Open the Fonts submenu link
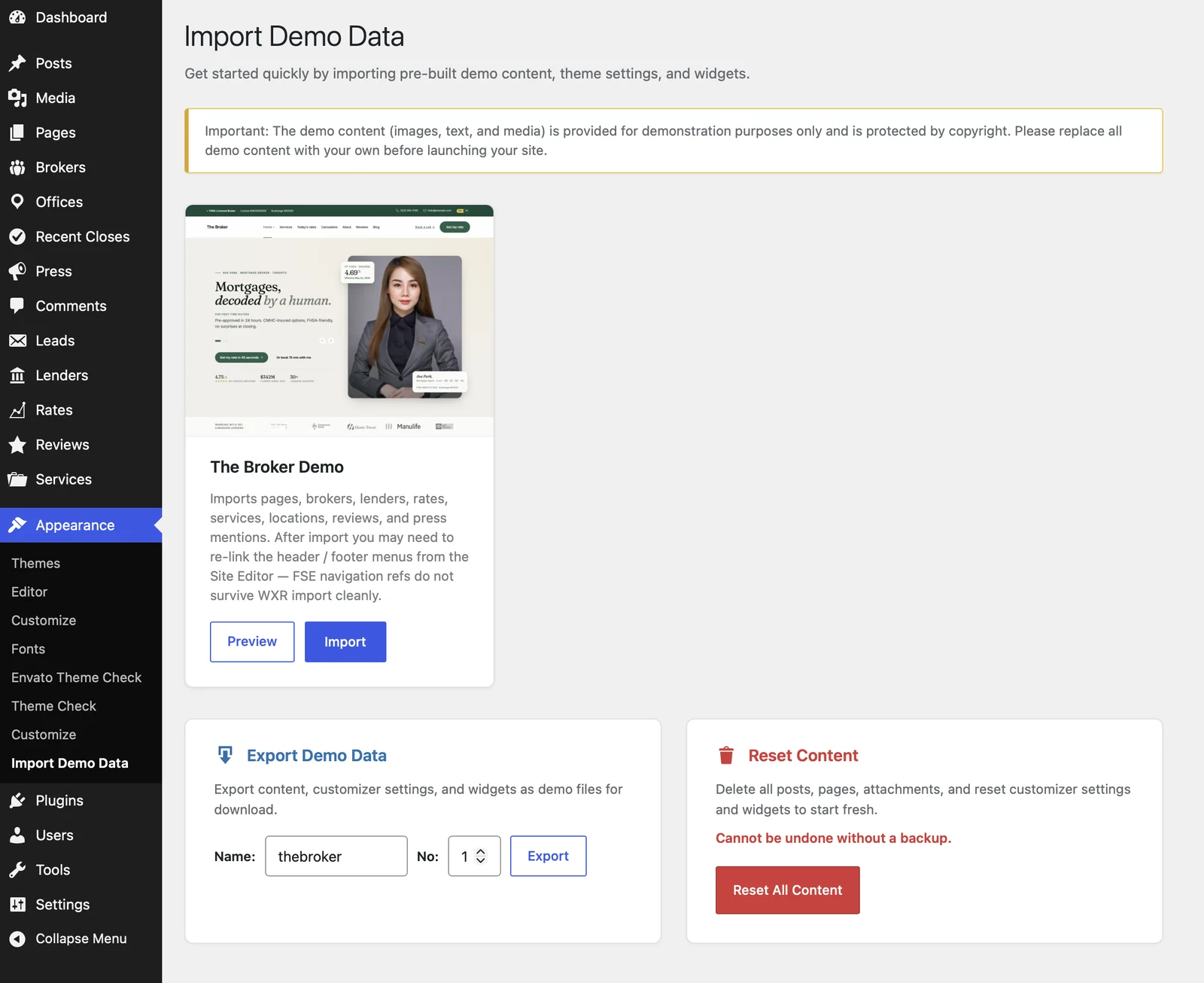Screen dimensions: 1204x983 pyautogui.click(x=28, y=649)
